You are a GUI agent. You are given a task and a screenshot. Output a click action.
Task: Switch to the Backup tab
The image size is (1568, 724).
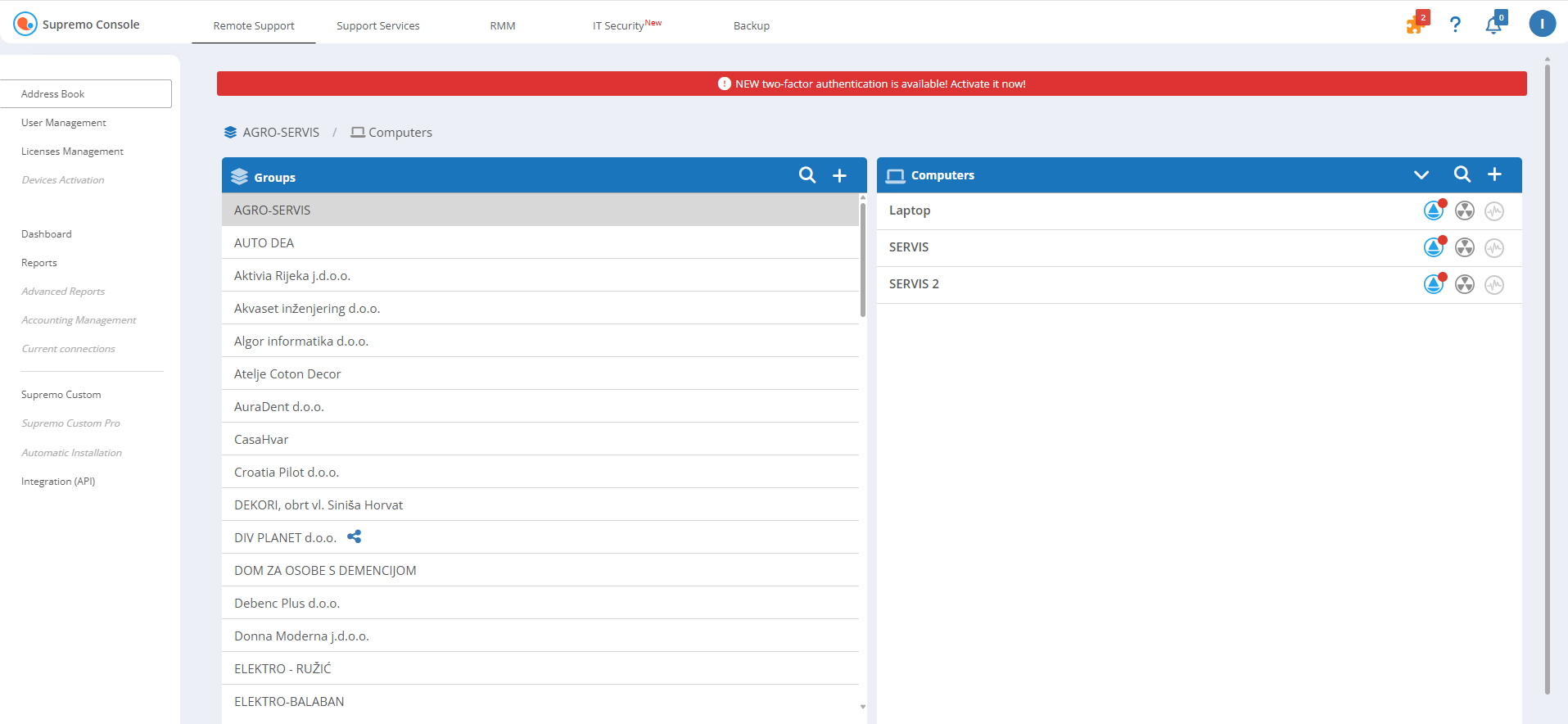click(752, 26)
